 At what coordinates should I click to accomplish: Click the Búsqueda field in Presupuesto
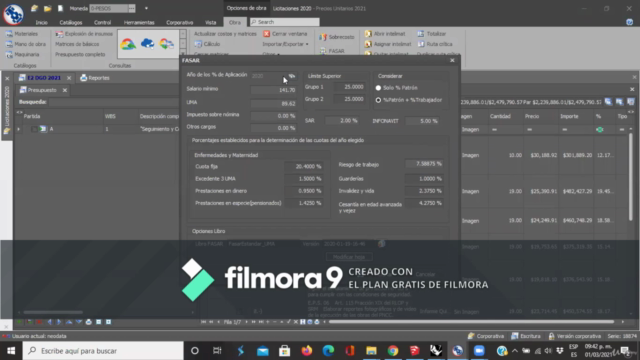click(113, 102)
